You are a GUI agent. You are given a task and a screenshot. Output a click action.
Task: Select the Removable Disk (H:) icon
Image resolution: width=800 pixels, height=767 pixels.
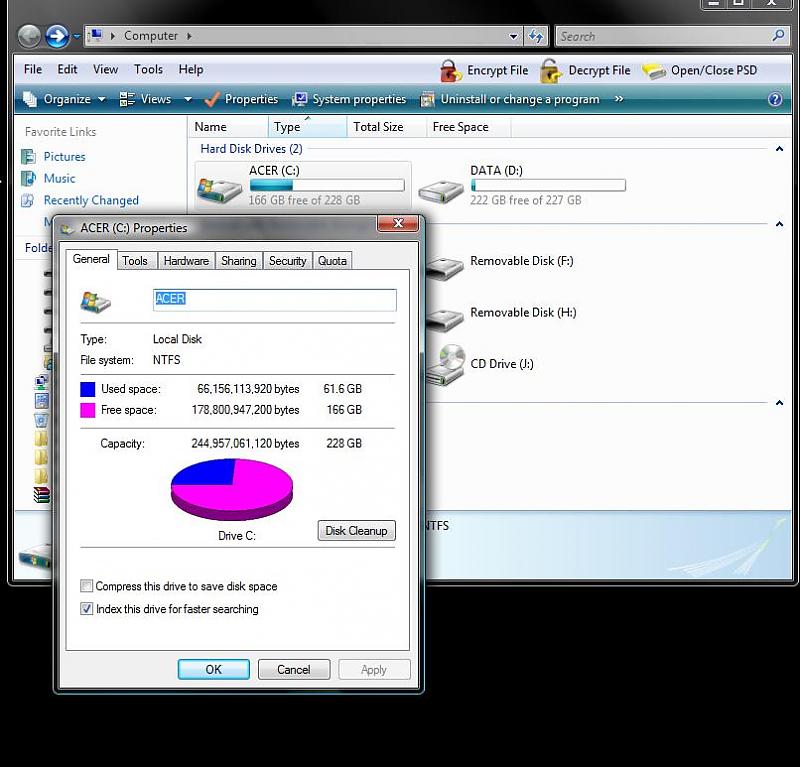[444, 319]
